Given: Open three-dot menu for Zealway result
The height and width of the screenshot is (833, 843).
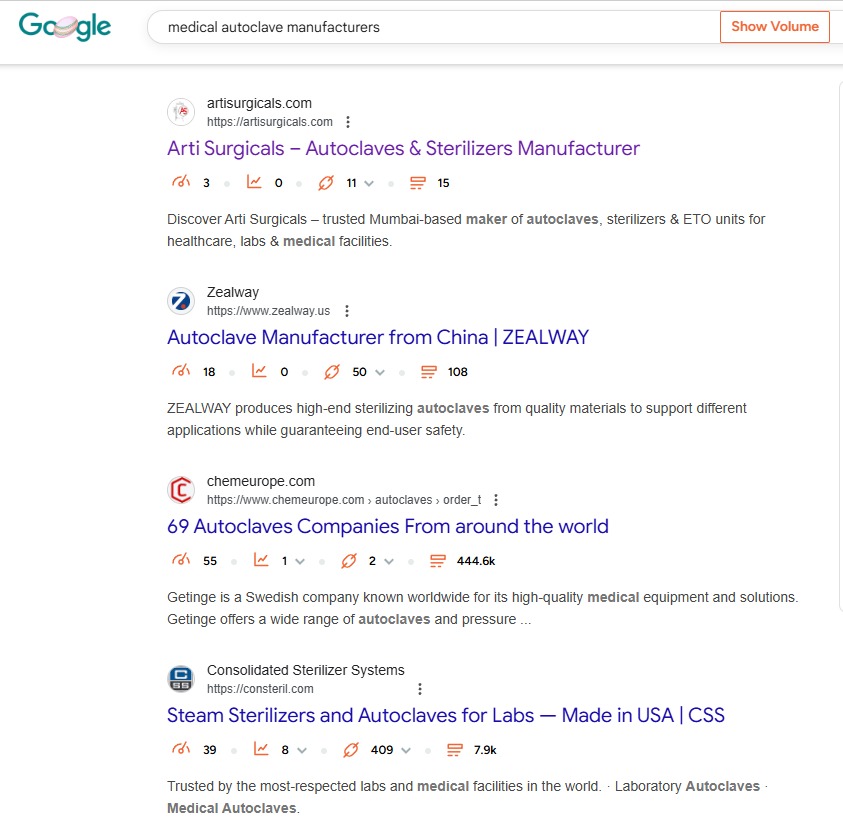Looking at the screenshot, I should [x=347, y=311].
